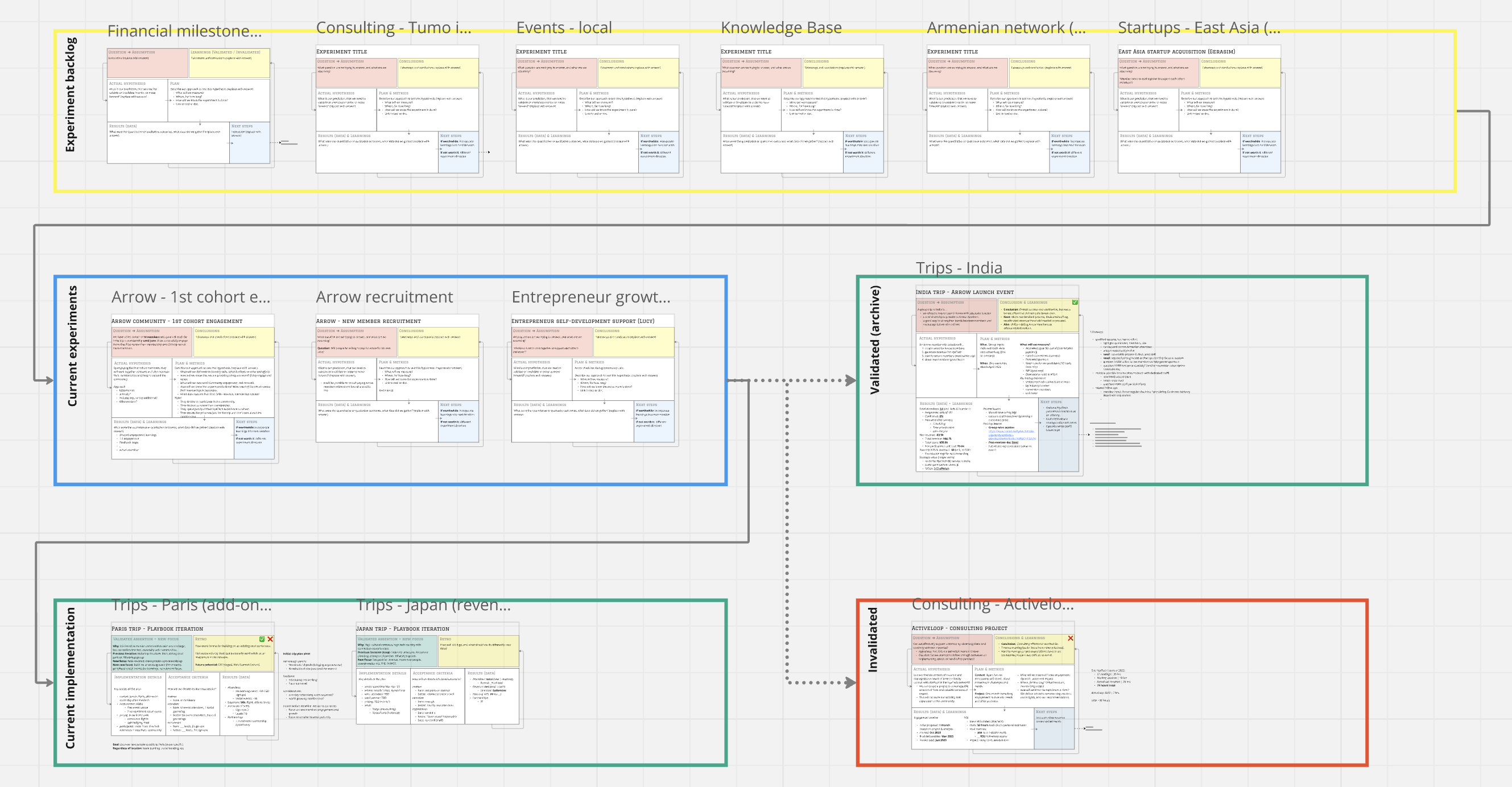Screen dimensions: 1512x787
Task: Open the 'Paris trip - Playbook iteration' heading
Action: click(x=158, y=629)
